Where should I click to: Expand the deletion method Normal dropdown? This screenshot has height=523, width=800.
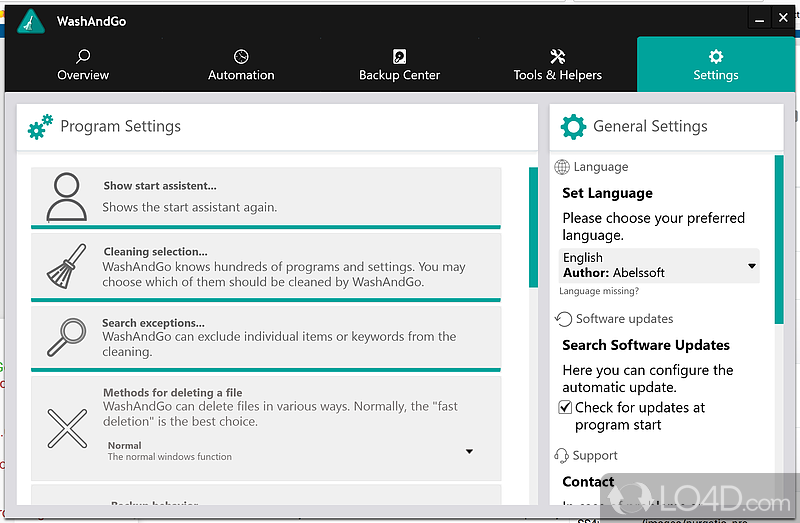[291, 451]
